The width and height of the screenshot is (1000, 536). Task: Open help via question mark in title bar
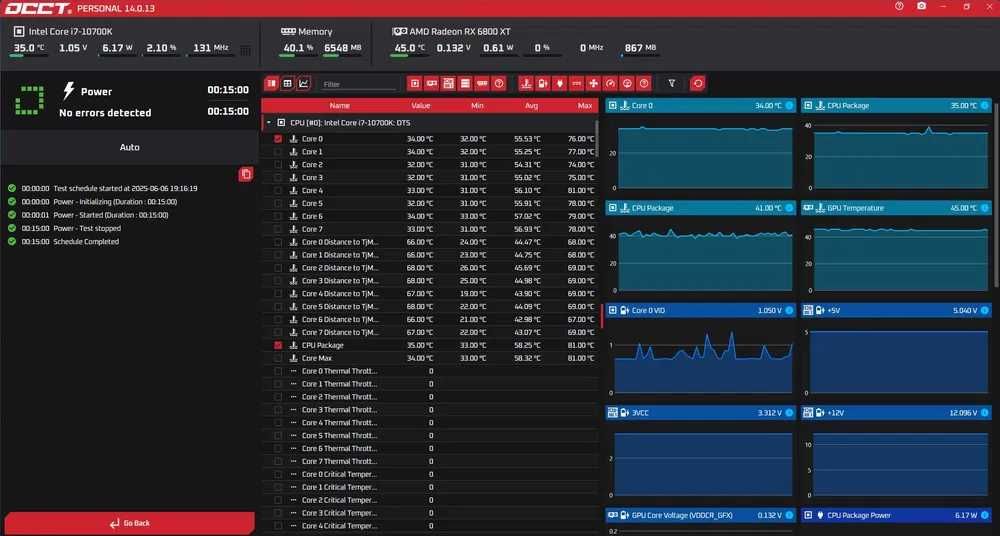click(x=899, y=6)
